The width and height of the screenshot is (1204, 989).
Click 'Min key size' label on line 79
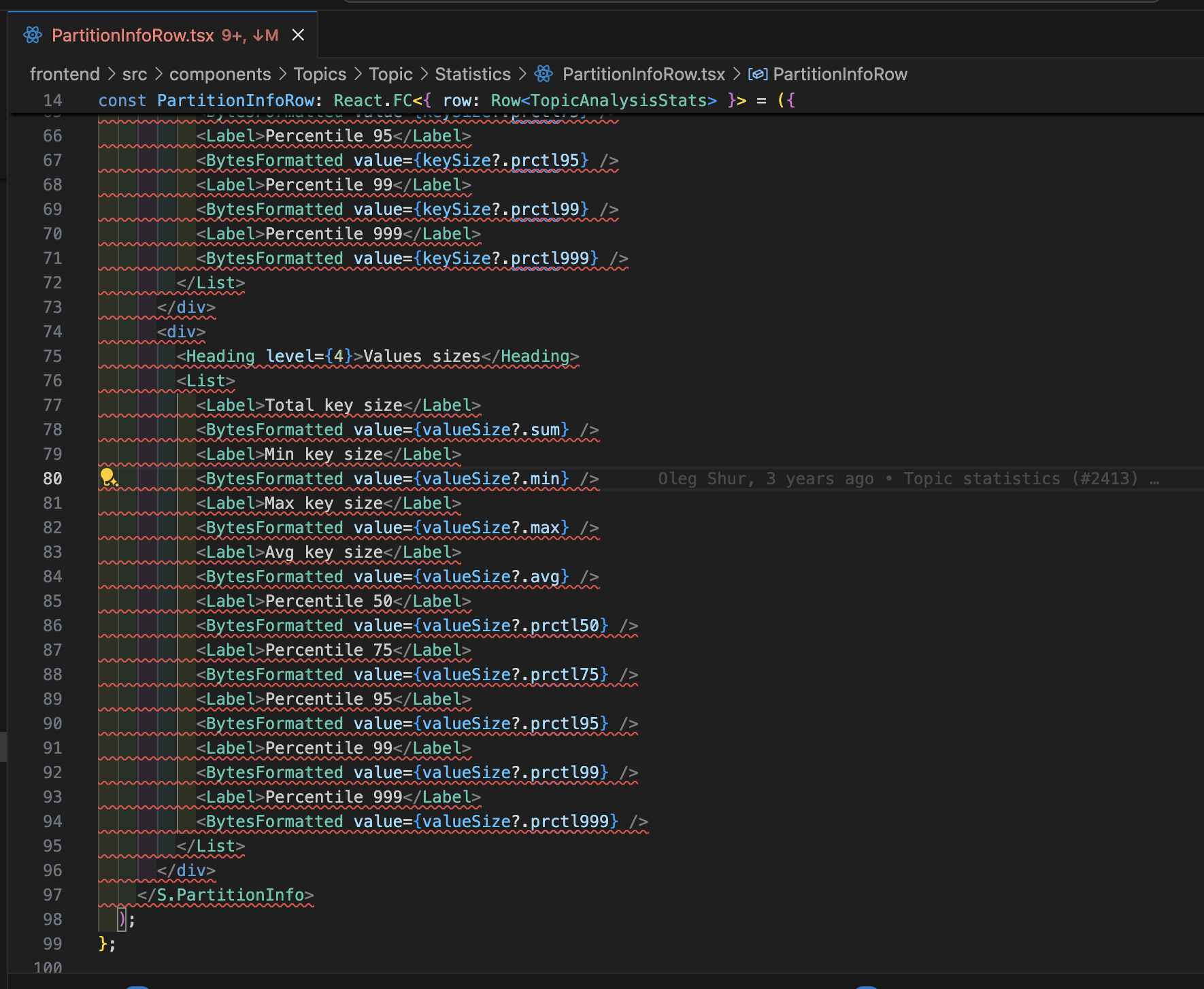[324, 454]
